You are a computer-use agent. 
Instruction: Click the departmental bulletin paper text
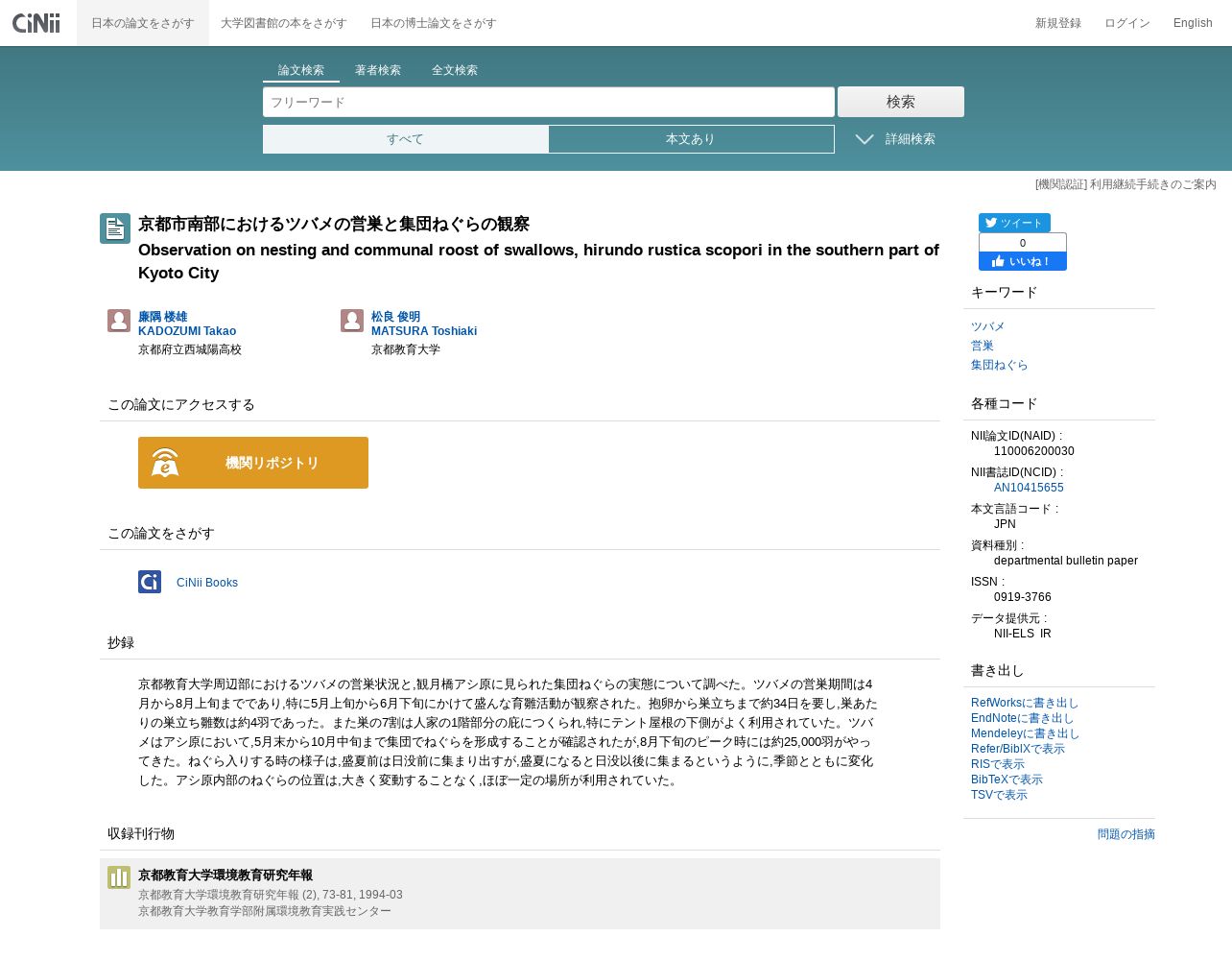coord(1066,561)
